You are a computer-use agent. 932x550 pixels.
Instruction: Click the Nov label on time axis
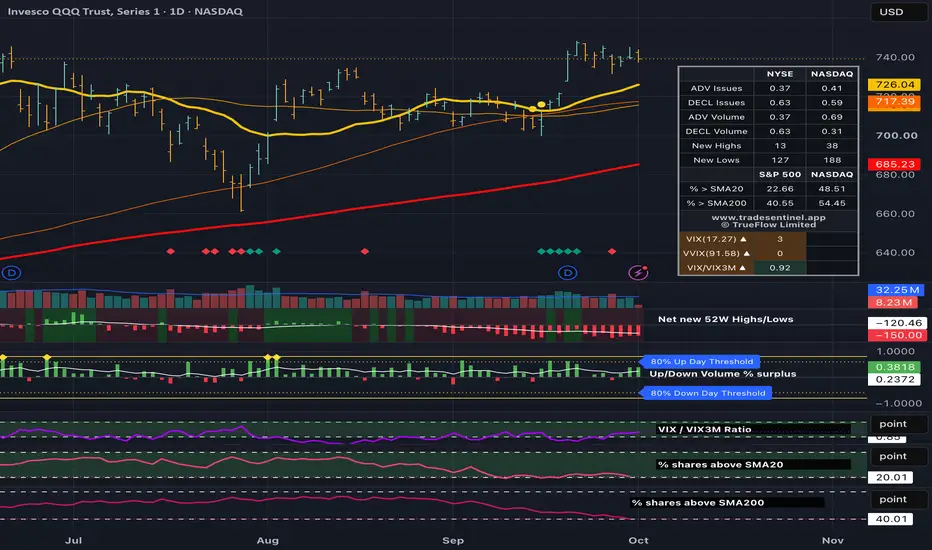tap(832, 540)
